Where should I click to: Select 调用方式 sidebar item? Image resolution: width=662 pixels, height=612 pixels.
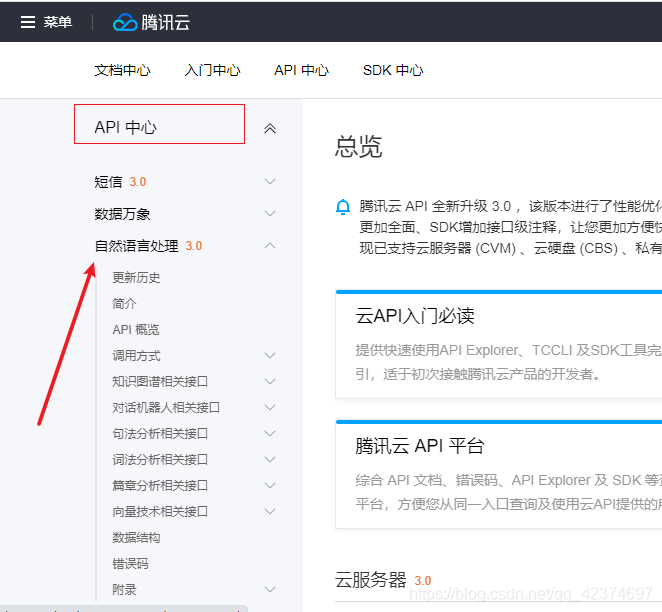pyautogui.click(x=136, y=356)
